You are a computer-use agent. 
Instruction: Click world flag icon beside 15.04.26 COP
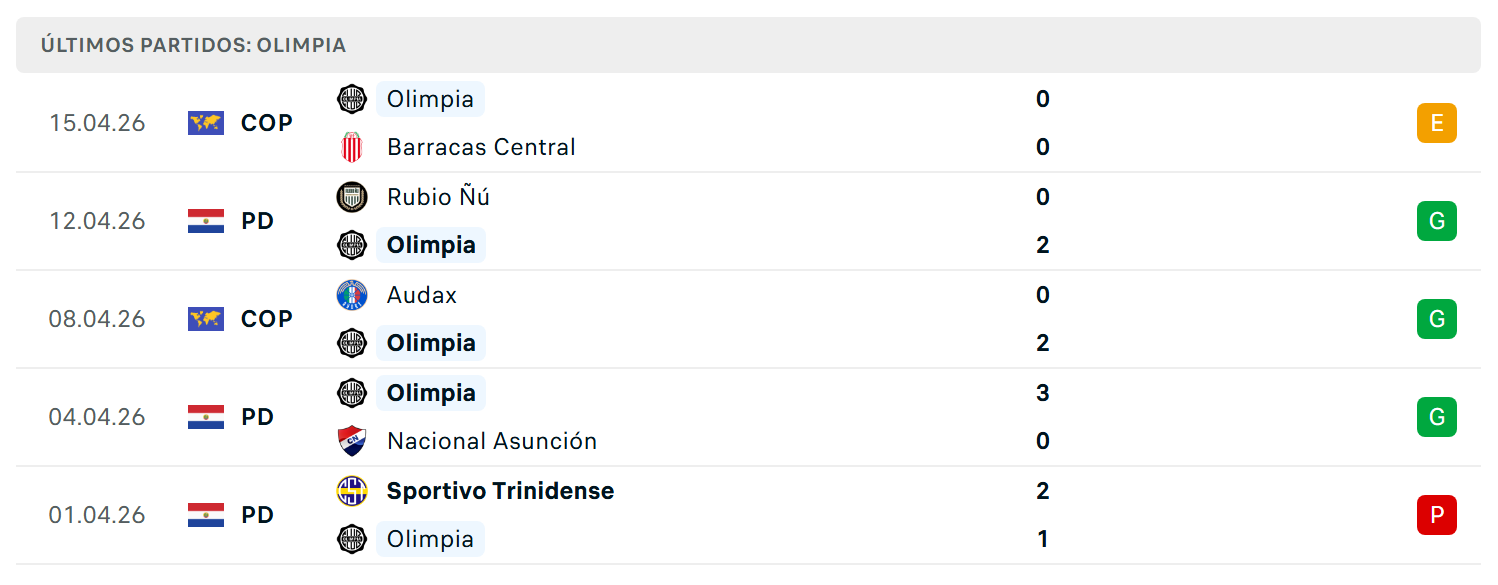coord(206,123)
